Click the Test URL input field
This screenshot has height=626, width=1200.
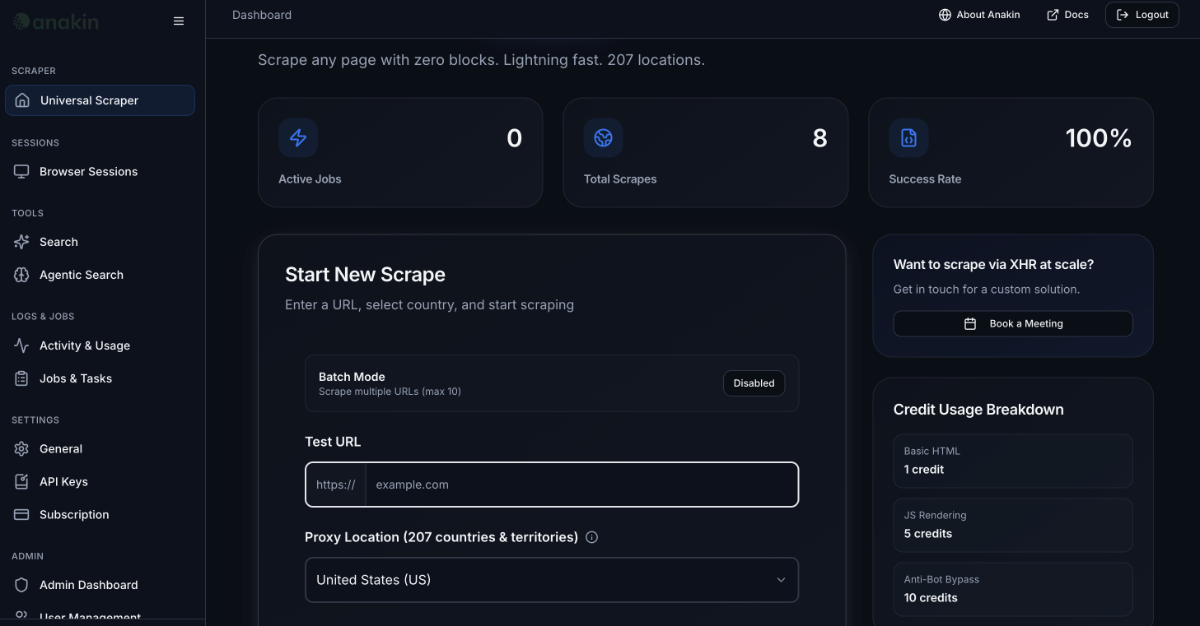(x=580, y=485)
